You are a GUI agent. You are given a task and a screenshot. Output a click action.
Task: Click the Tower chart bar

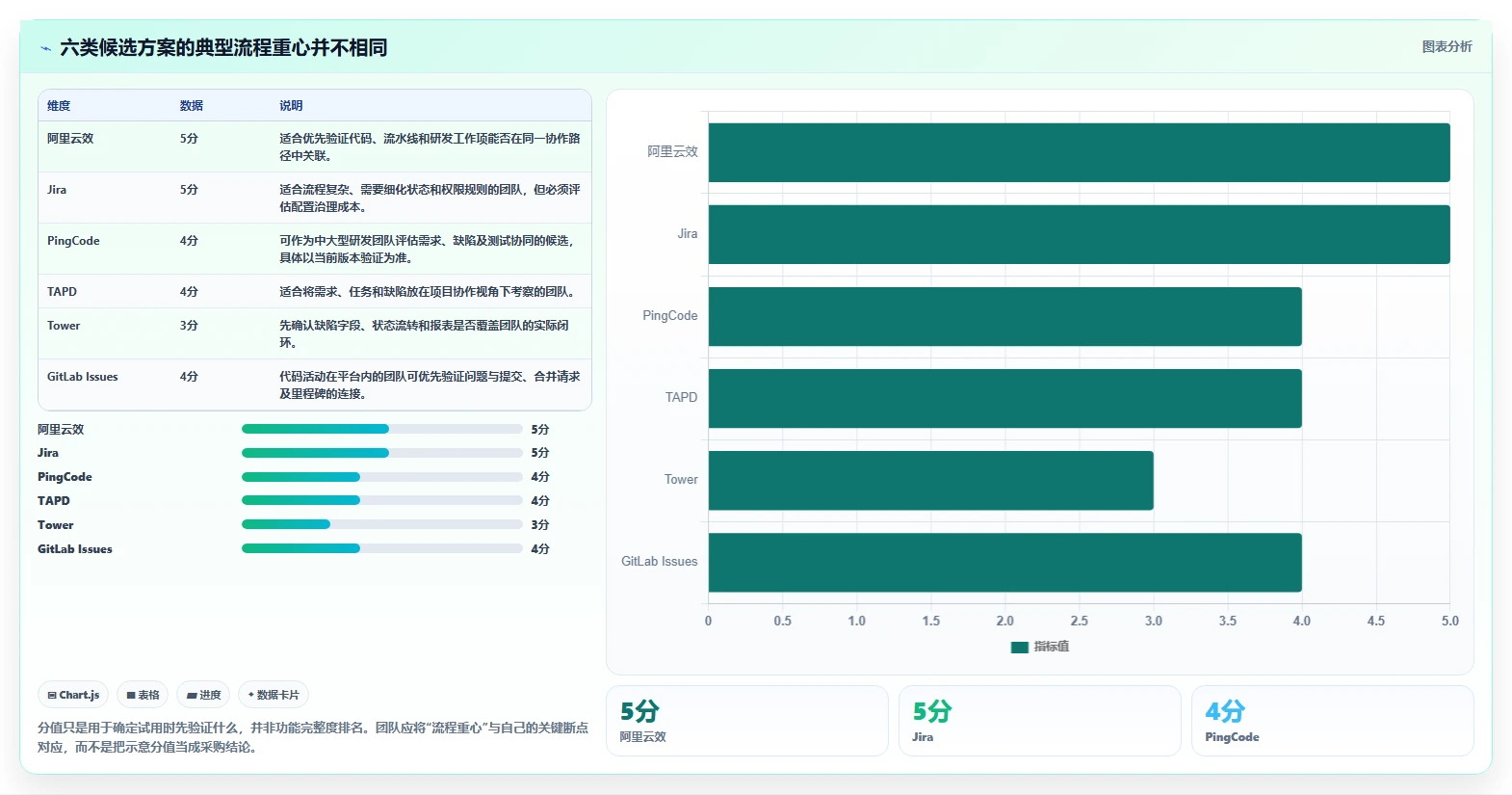click(x=930, y=480)
